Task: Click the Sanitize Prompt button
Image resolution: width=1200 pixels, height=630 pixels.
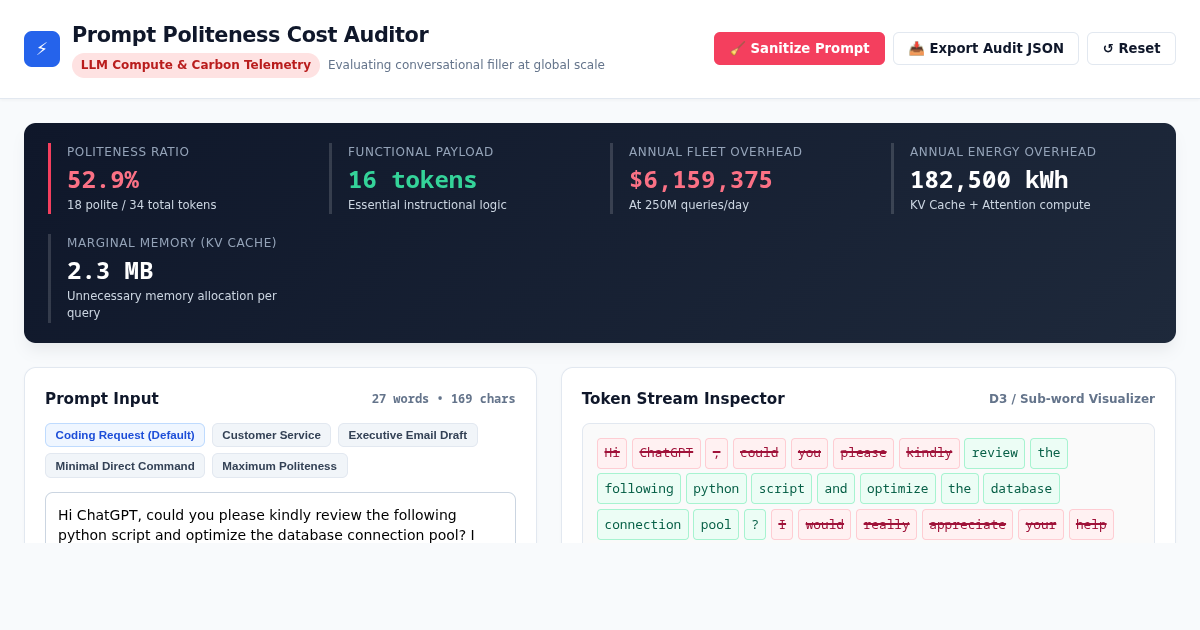Action: (799, 48)
